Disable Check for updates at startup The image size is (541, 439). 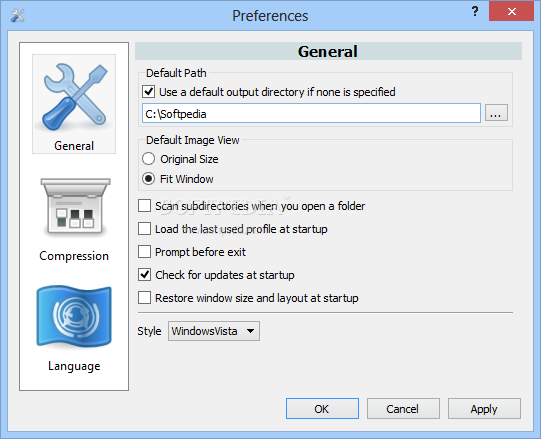(144, 275)
